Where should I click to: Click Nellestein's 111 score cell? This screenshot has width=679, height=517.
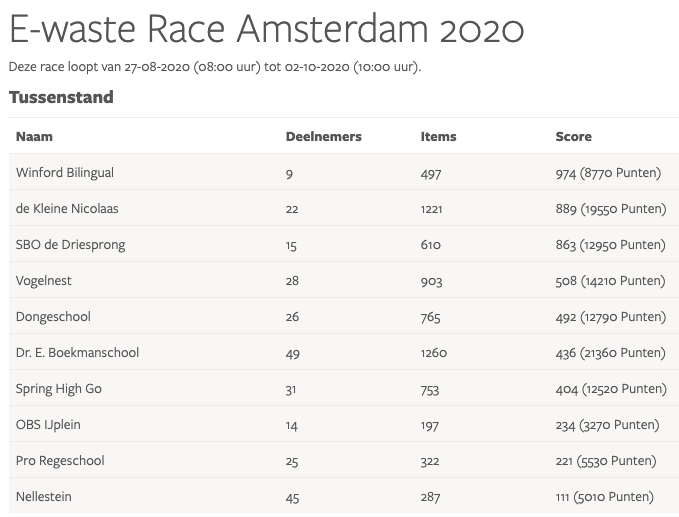(604, 497)
